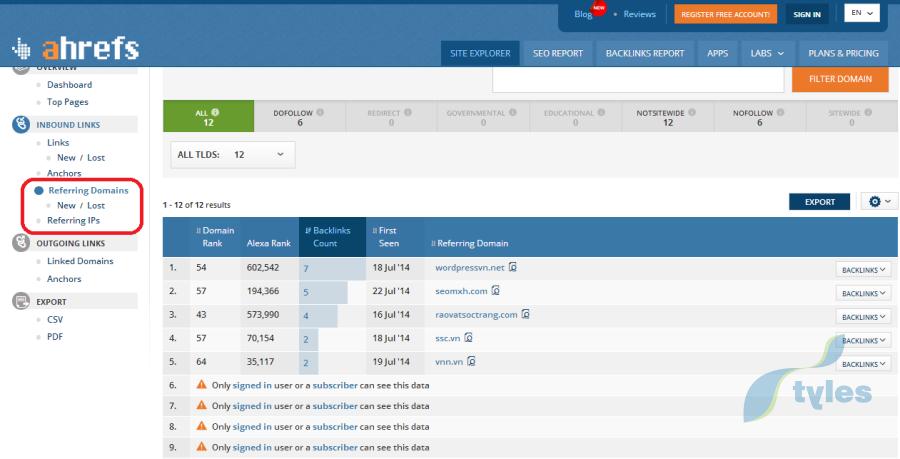Image resolution: width=900 pixels, height=459 pixels.
Task: Open the SEO Report tab
Action: [557, 53]
